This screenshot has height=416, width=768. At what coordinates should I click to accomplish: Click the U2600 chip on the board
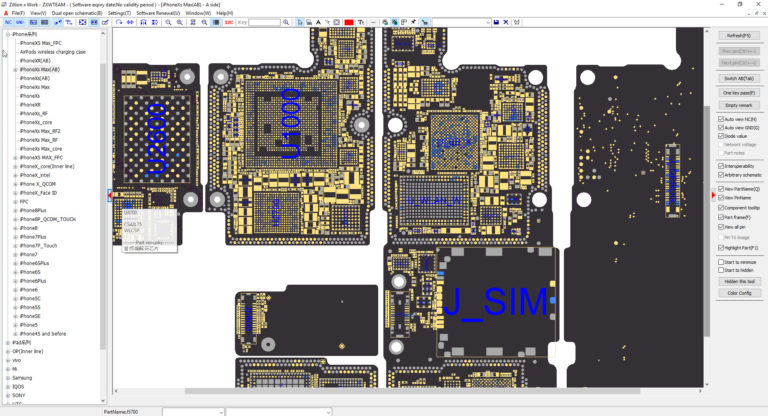click(157, 139)
